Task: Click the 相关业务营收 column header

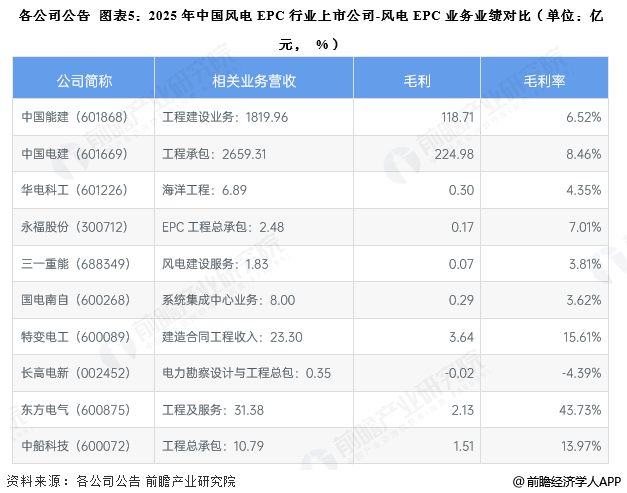Action: pos(254,78)
